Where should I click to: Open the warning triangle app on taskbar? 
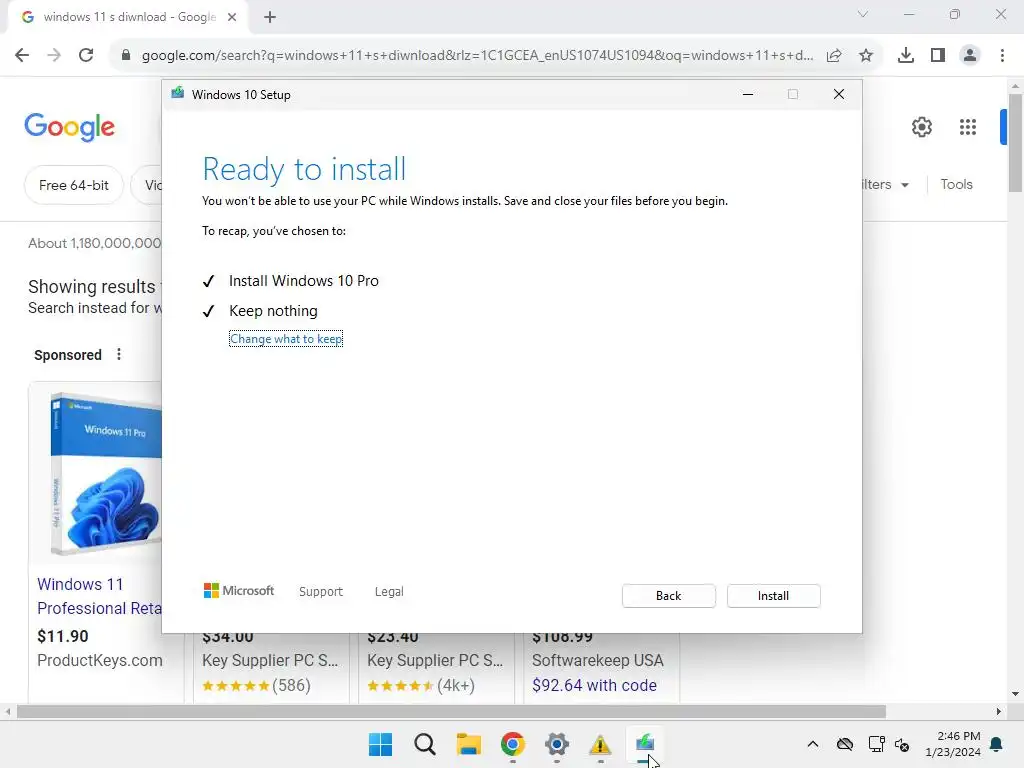pyautogui.click(x=600, y=744)
